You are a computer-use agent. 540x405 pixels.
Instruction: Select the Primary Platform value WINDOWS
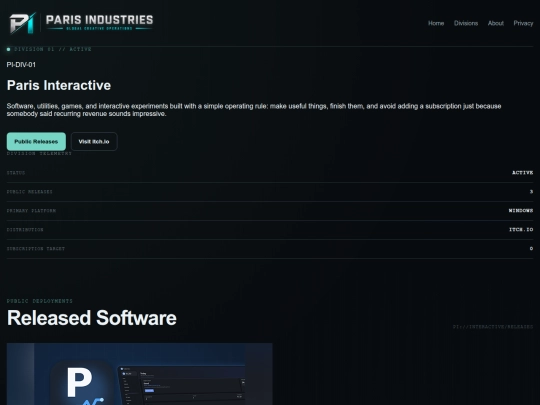[521, 210]
